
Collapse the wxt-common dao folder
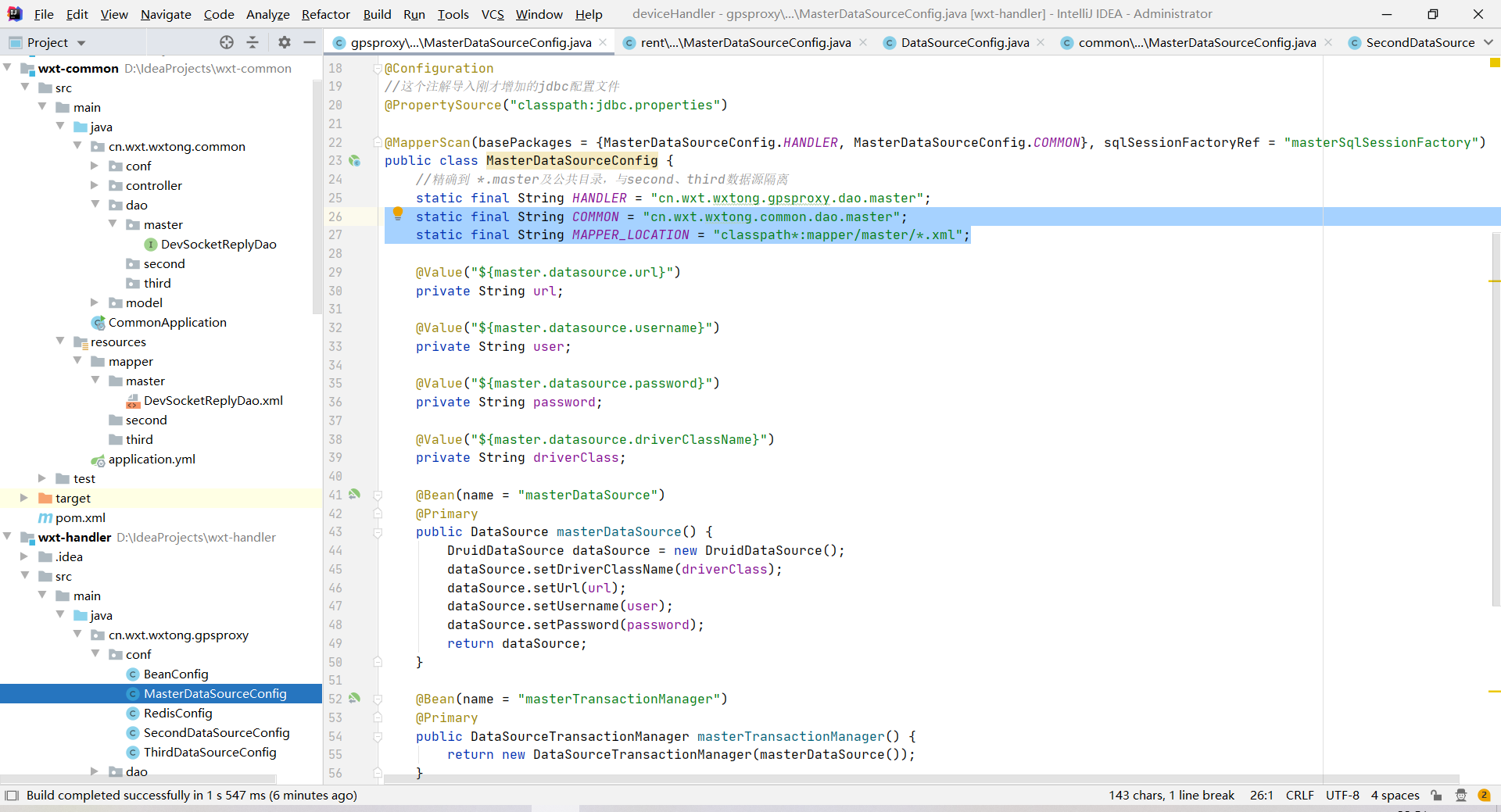click(x=95, y=205)
